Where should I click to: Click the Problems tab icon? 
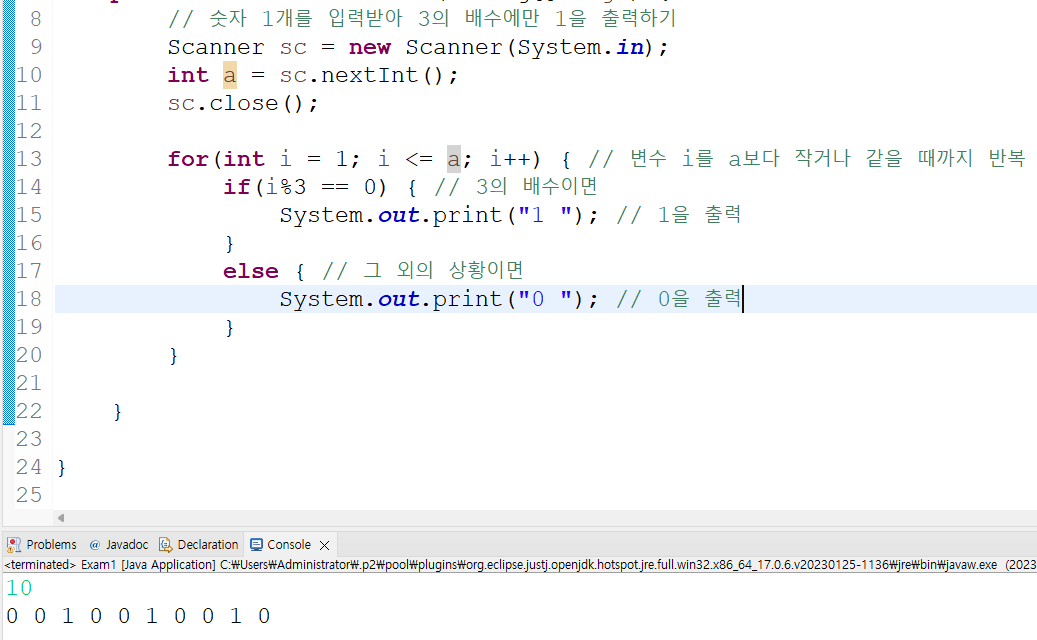pyautogui.click(x=13, y=545)
